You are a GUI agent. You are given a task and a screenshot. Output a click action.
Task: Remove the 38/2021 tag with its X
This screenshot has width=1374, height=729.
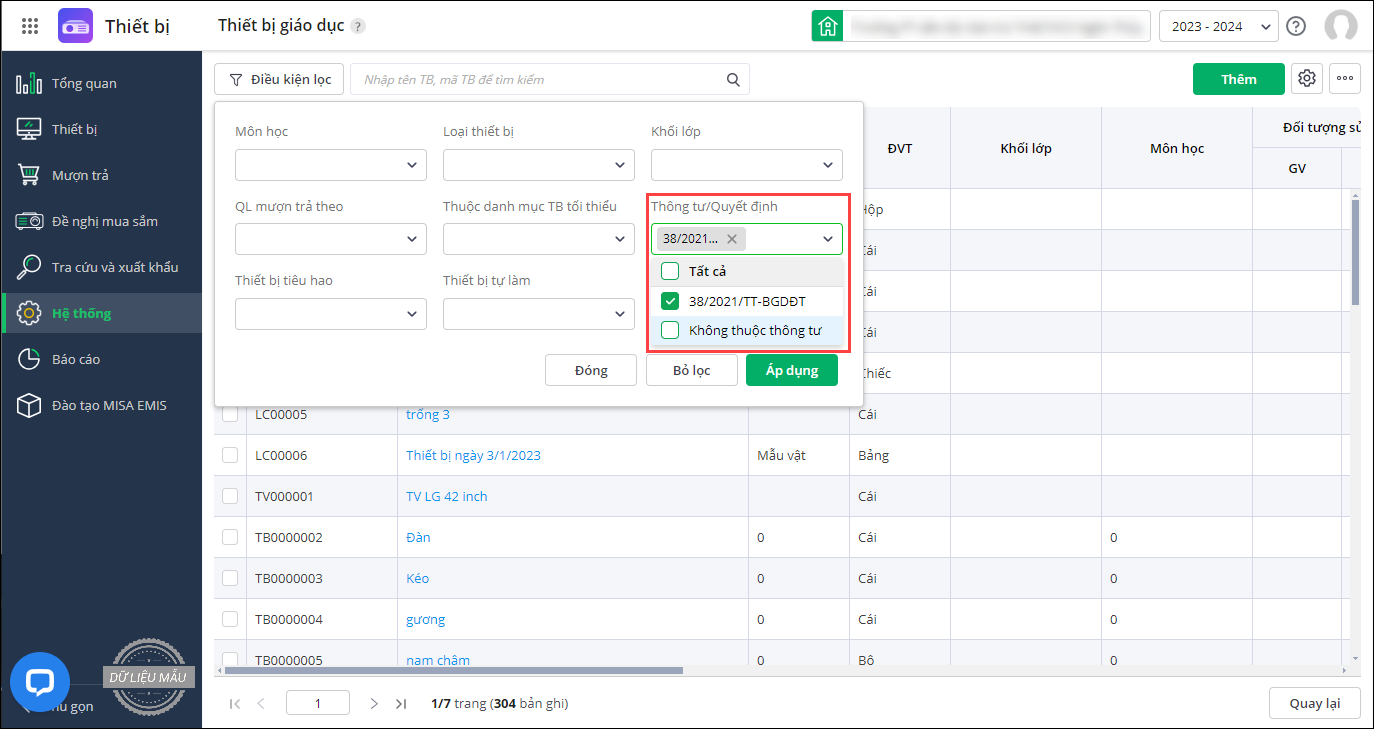[x=732, y=239]
